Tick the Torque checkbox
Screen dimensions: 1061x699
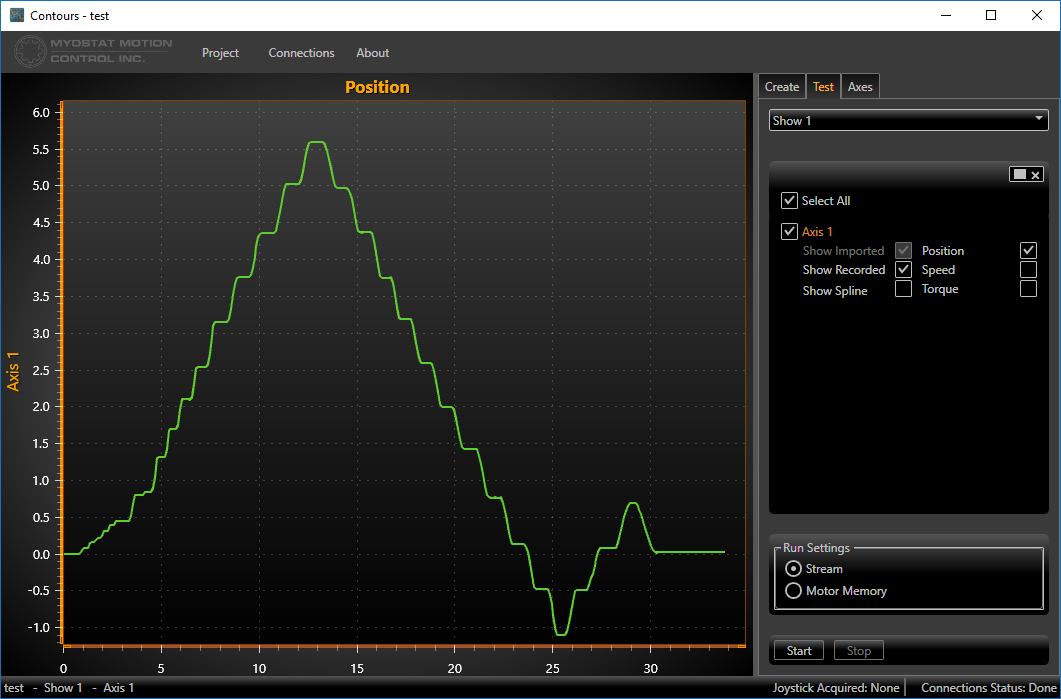click(1028, 289)
